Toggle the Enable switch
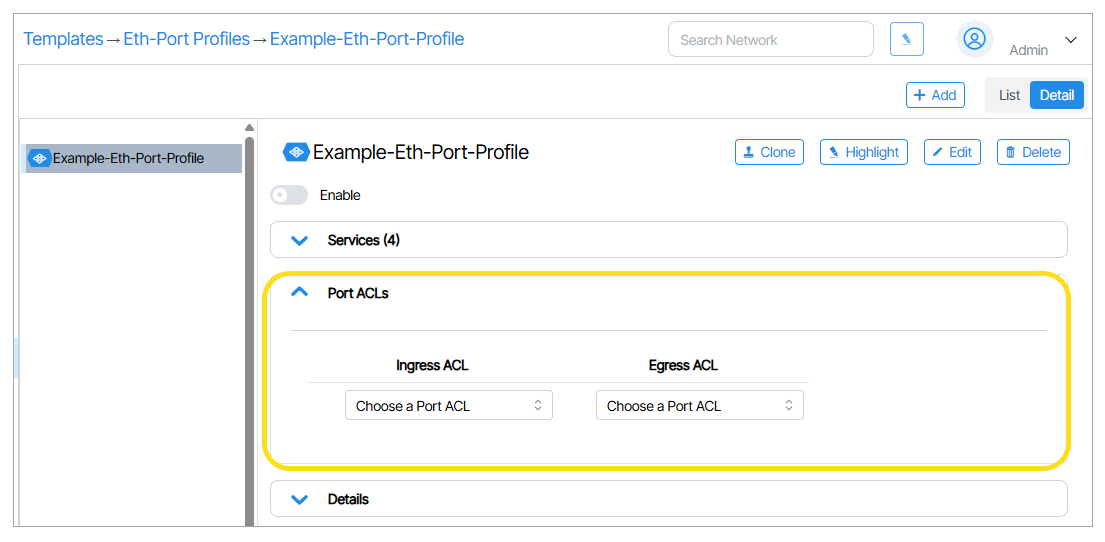1105x542 pixels. [x=289, y=195]
